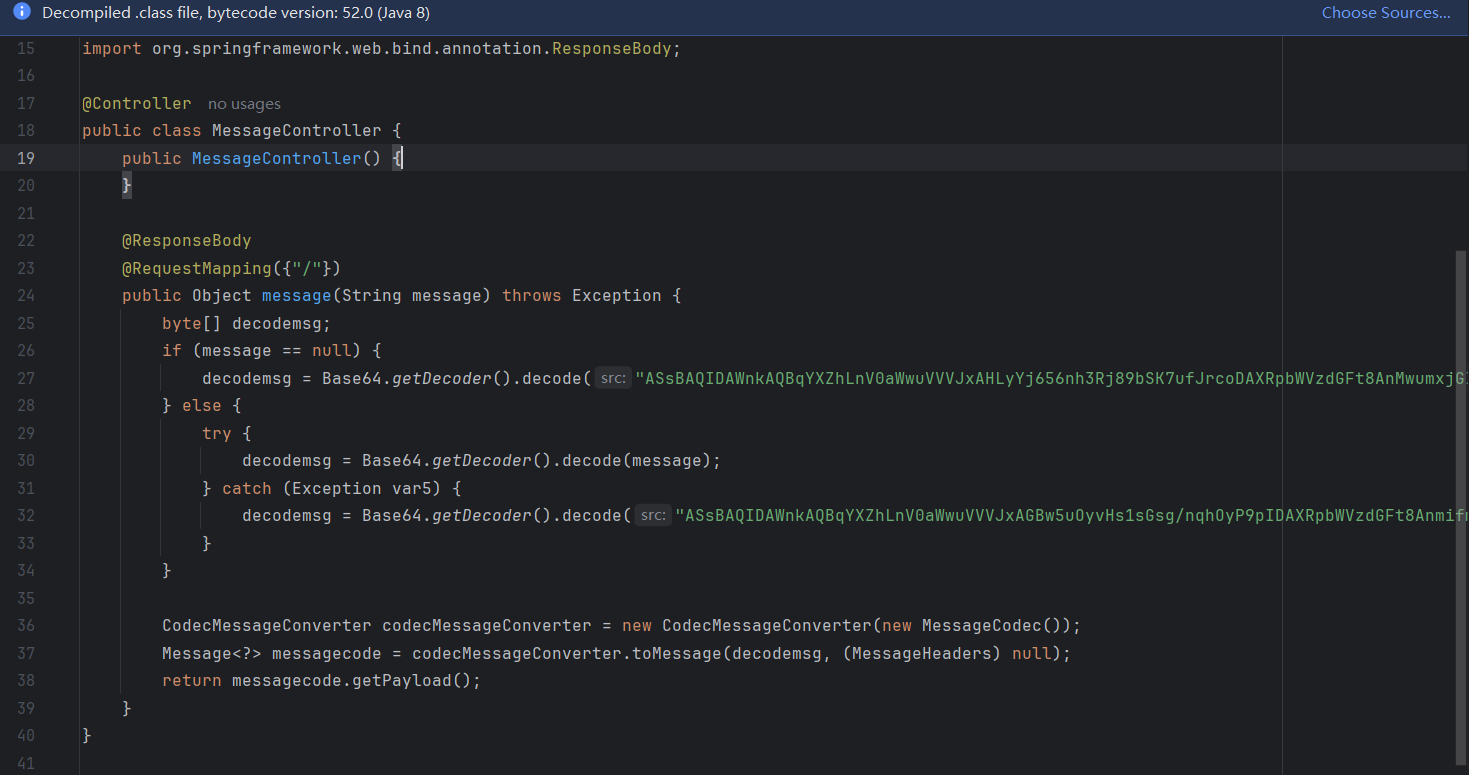Click the "no usages" hint beside @Controller

click(244, 103)
